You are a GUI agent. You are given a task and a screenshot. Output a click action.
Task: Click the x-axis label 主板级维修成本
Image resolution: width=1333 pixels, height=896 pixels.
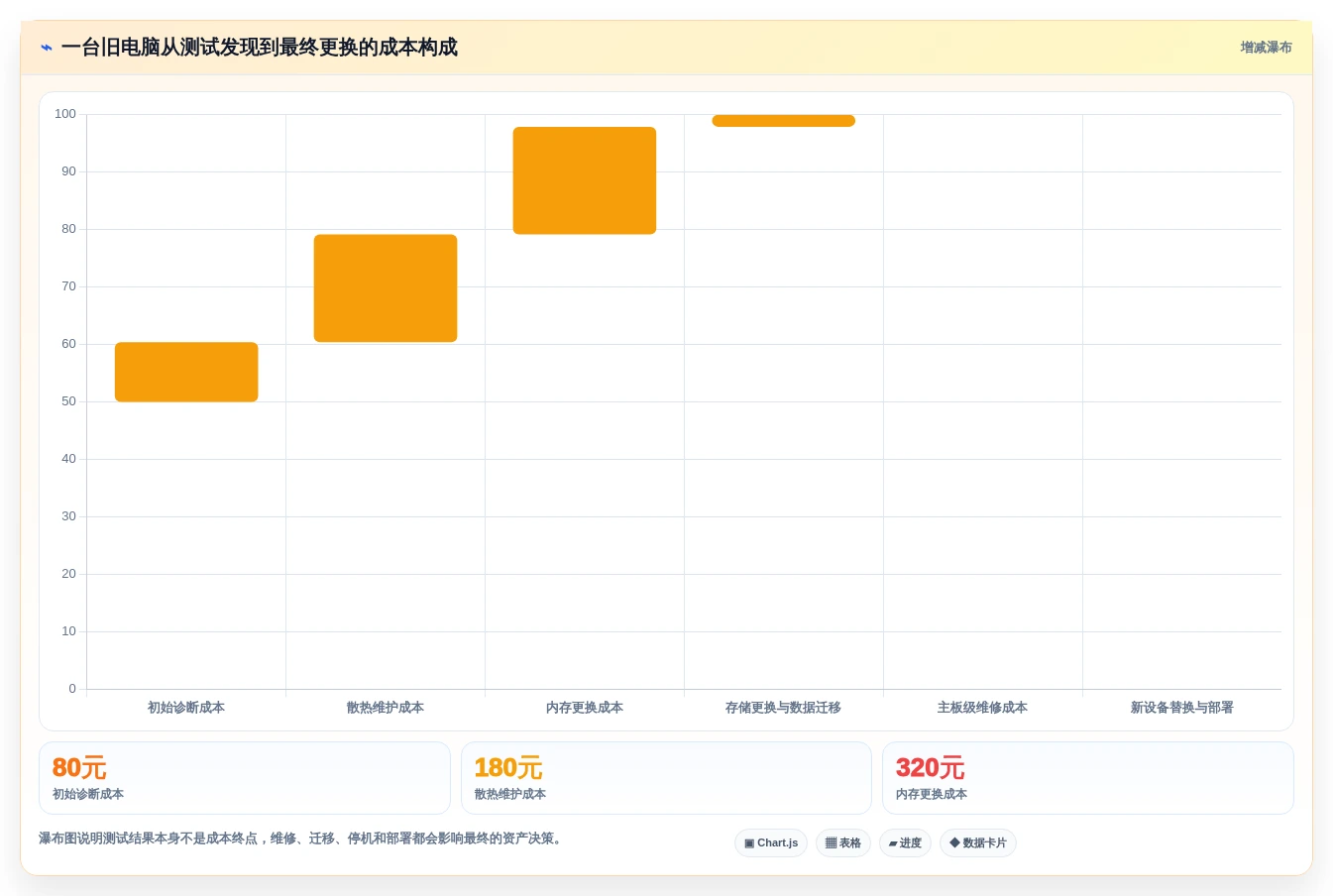click(982, 708)
